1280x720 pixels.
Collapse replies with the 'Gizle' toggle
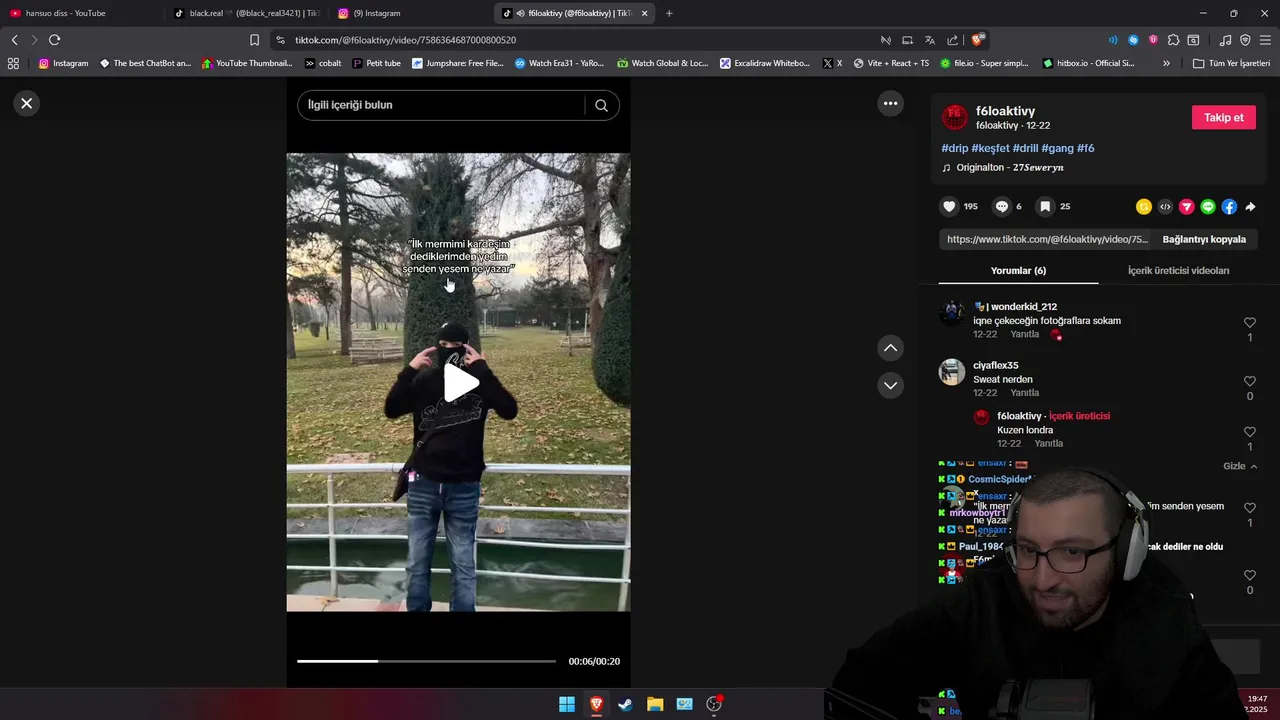pyautogui.click(x=1240, y=466)
